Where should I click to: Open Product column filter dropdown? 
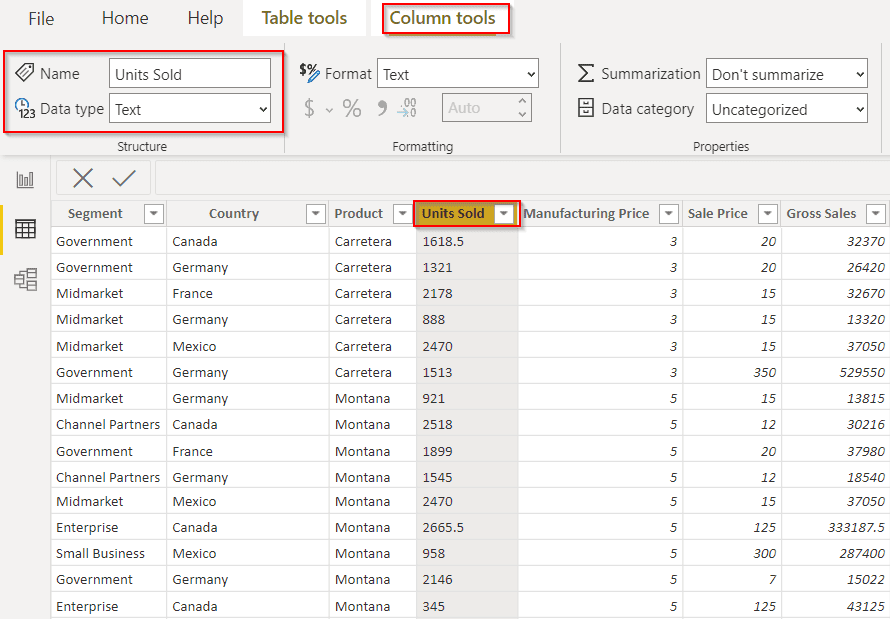point(402,214)
